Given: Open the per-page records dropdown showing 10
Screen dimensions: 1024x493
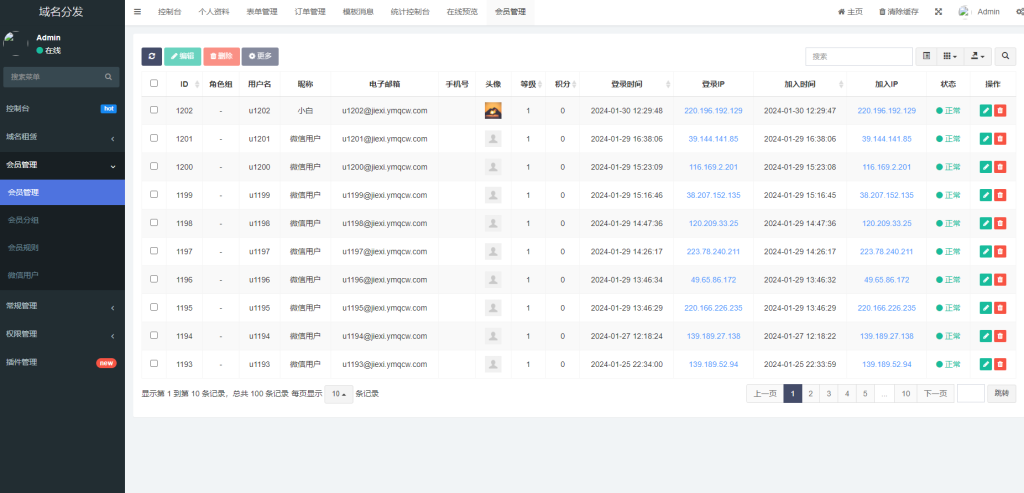Looking at the screenshot, I should point(340,394).
